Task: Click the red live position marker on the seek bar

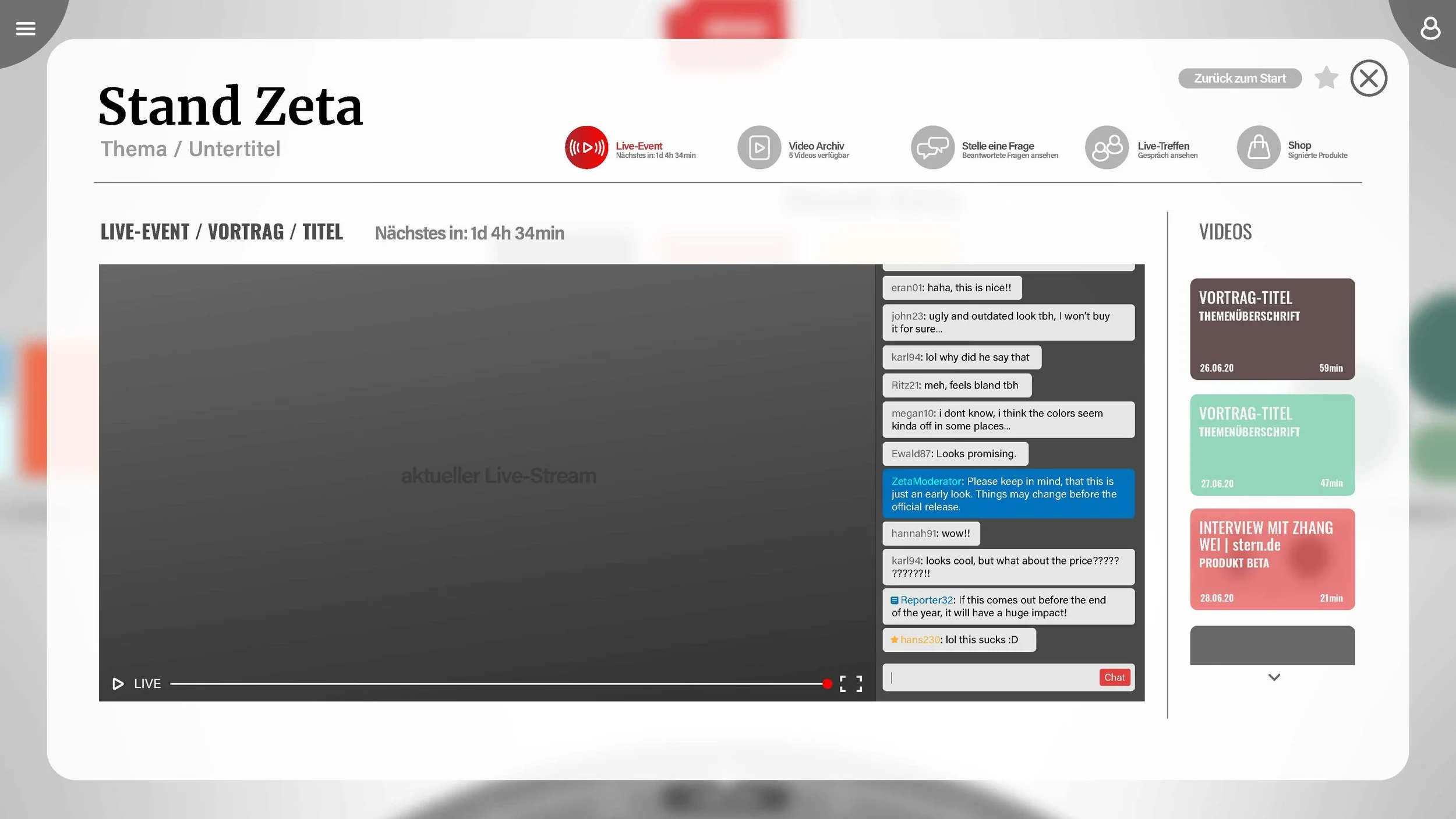Action: [827, 684]
